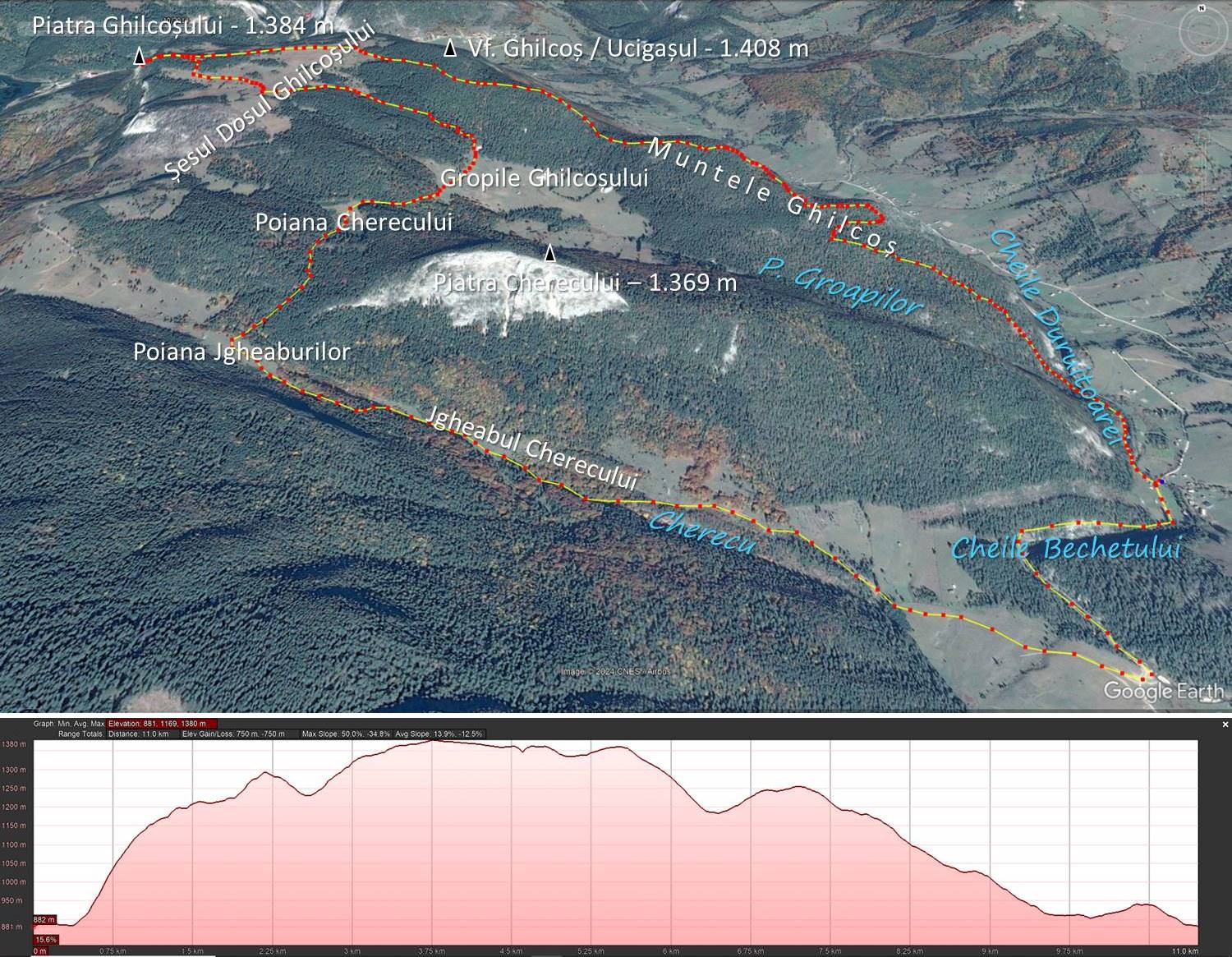Close the elevation profile panel
Viewport: 1232px width, 957px height.
(x=1225, y=724)
